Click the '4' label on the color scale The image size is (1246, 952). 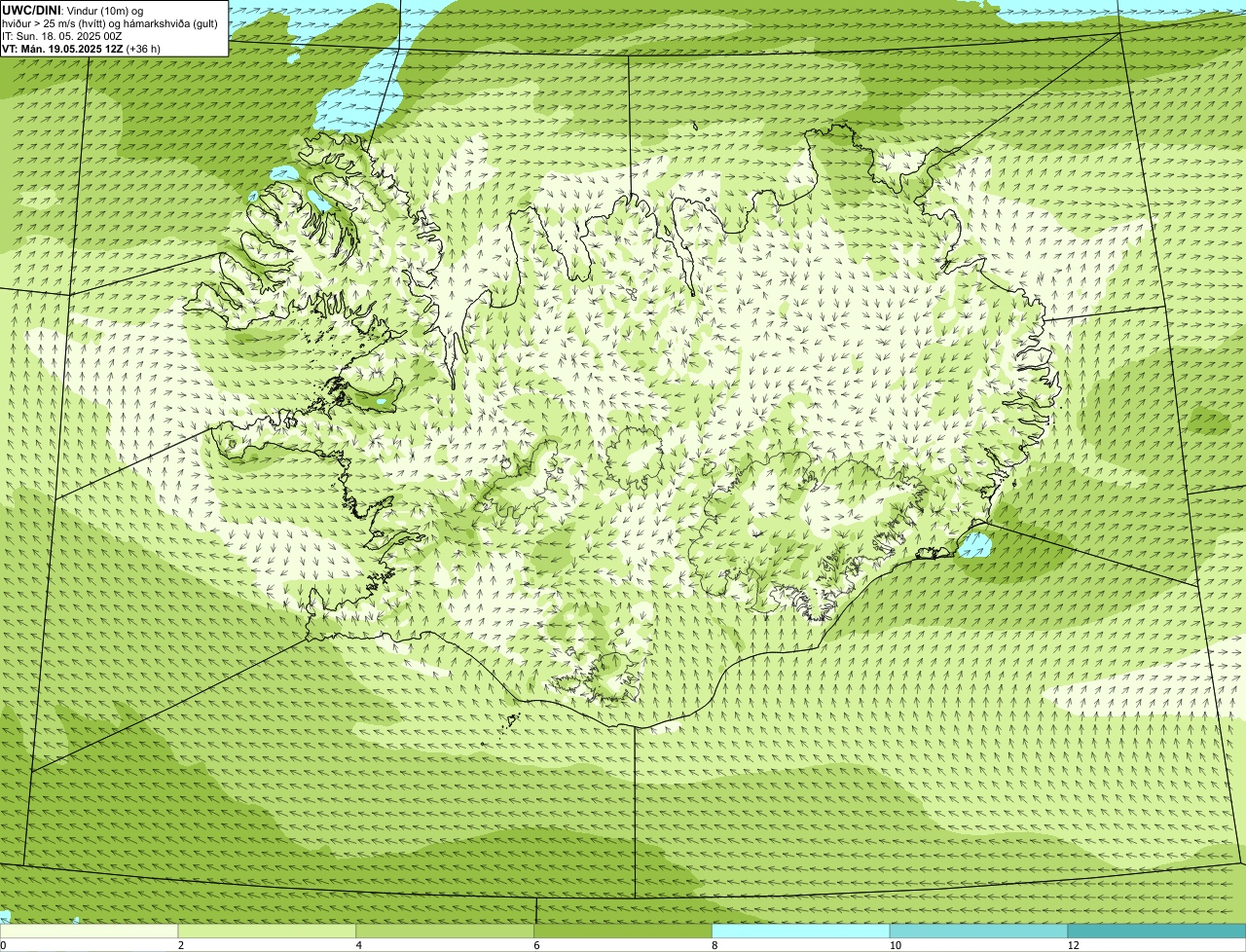(359, 945)
